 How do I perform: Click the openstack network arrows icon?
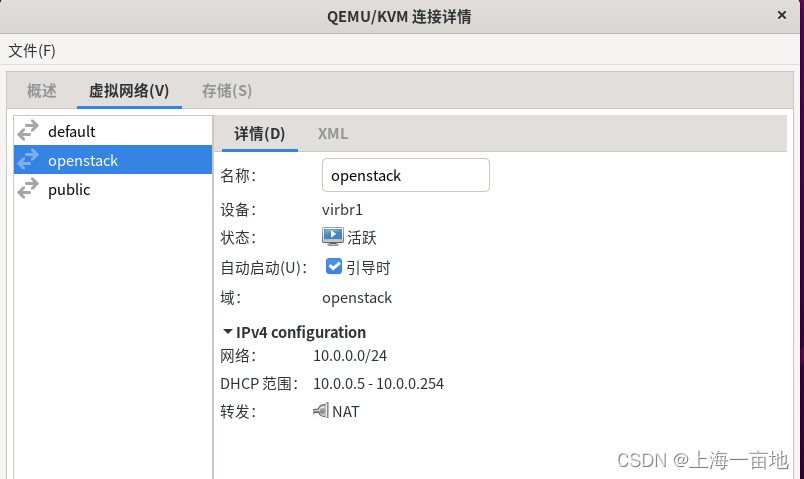28,160
